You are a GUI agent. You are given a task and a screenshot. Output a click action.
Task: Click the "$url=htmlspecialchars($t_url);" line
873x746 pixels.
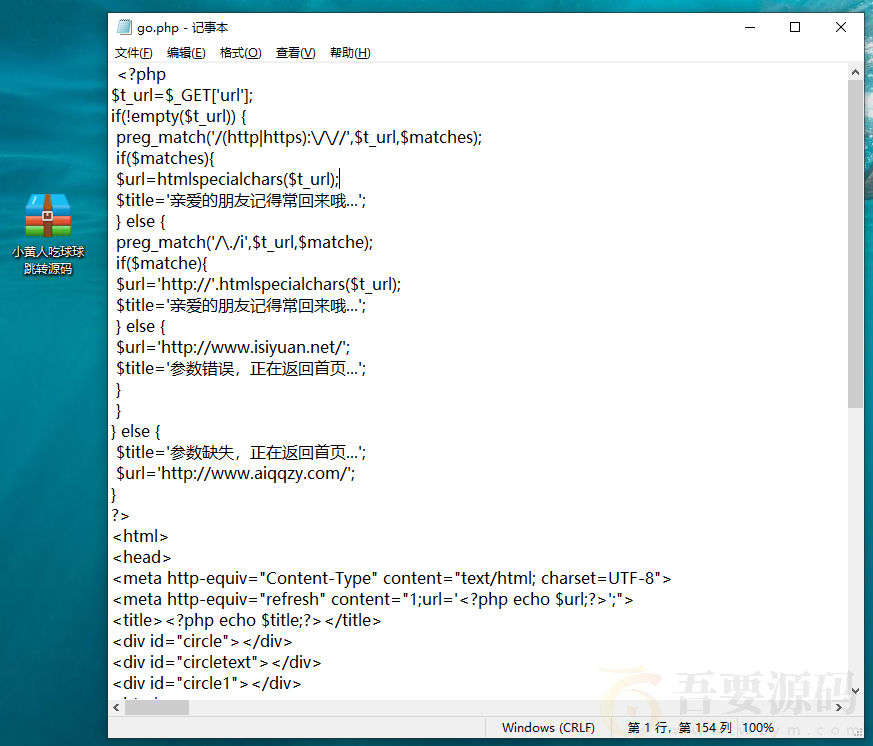[x=227, y=179]
